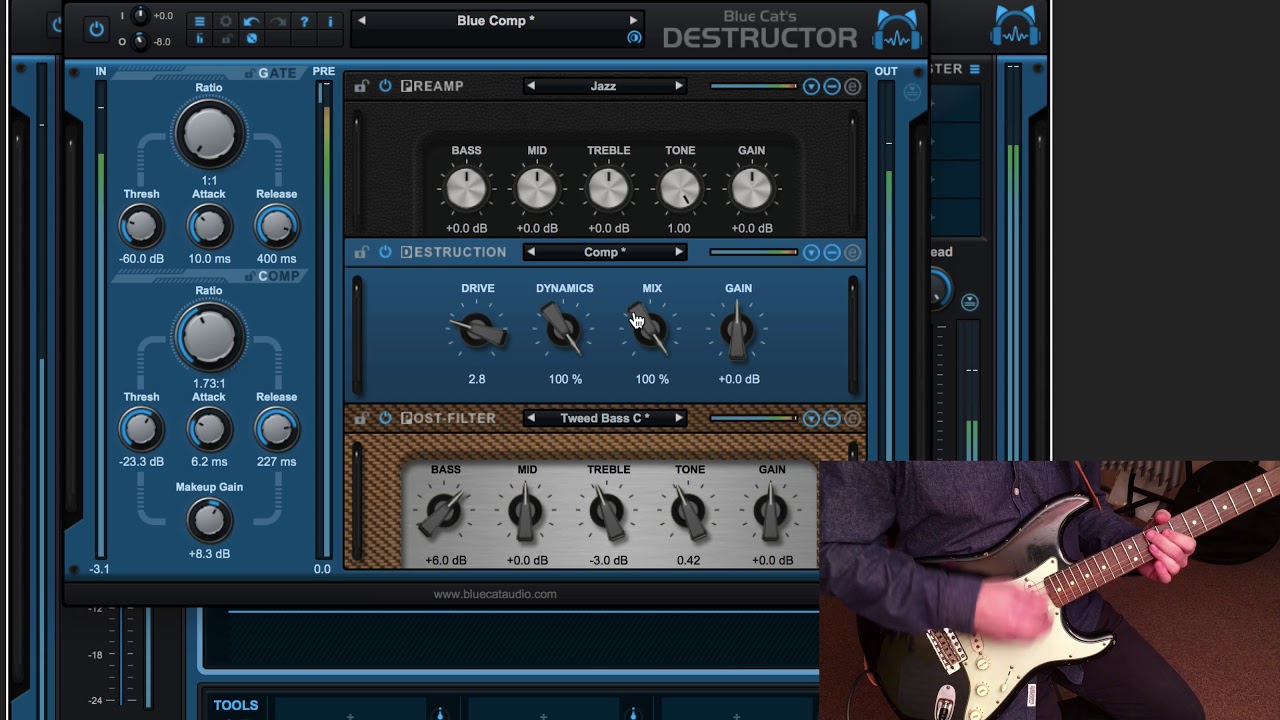Click the global lock icon in toolbar

pos(226,39)
